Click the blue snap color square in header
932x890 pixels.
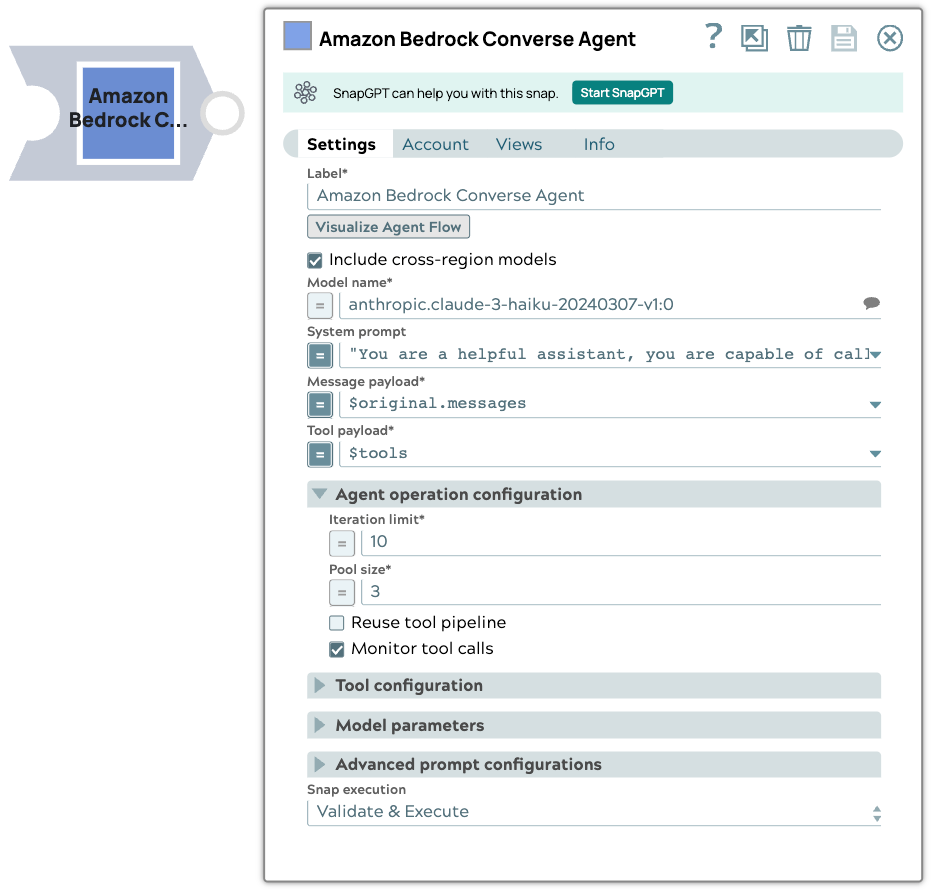(x=298, y=37)
